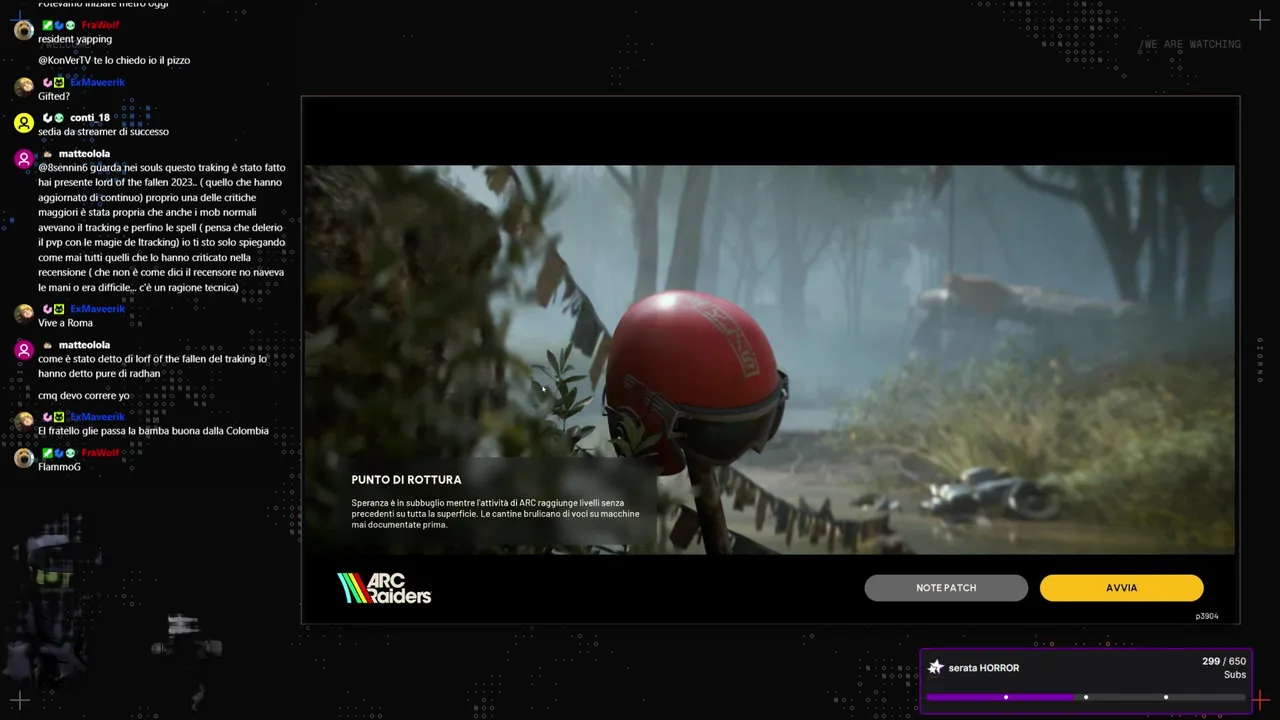The width and height of the screenshot is (1280, 720).
Task: Click the green badge beside FraWolf above 'FlammoG'
Action: (x=47, y=453)
